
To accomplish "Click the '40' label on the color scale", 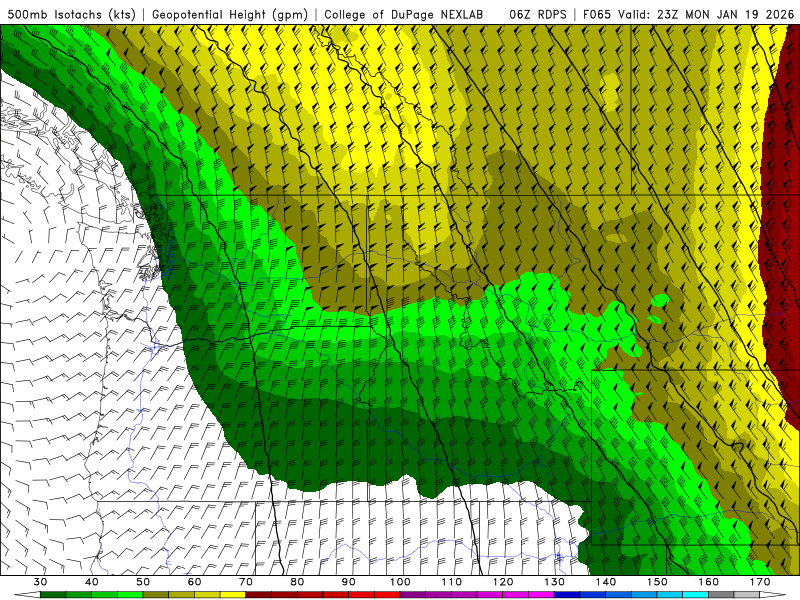I will [x=92, y=582].
